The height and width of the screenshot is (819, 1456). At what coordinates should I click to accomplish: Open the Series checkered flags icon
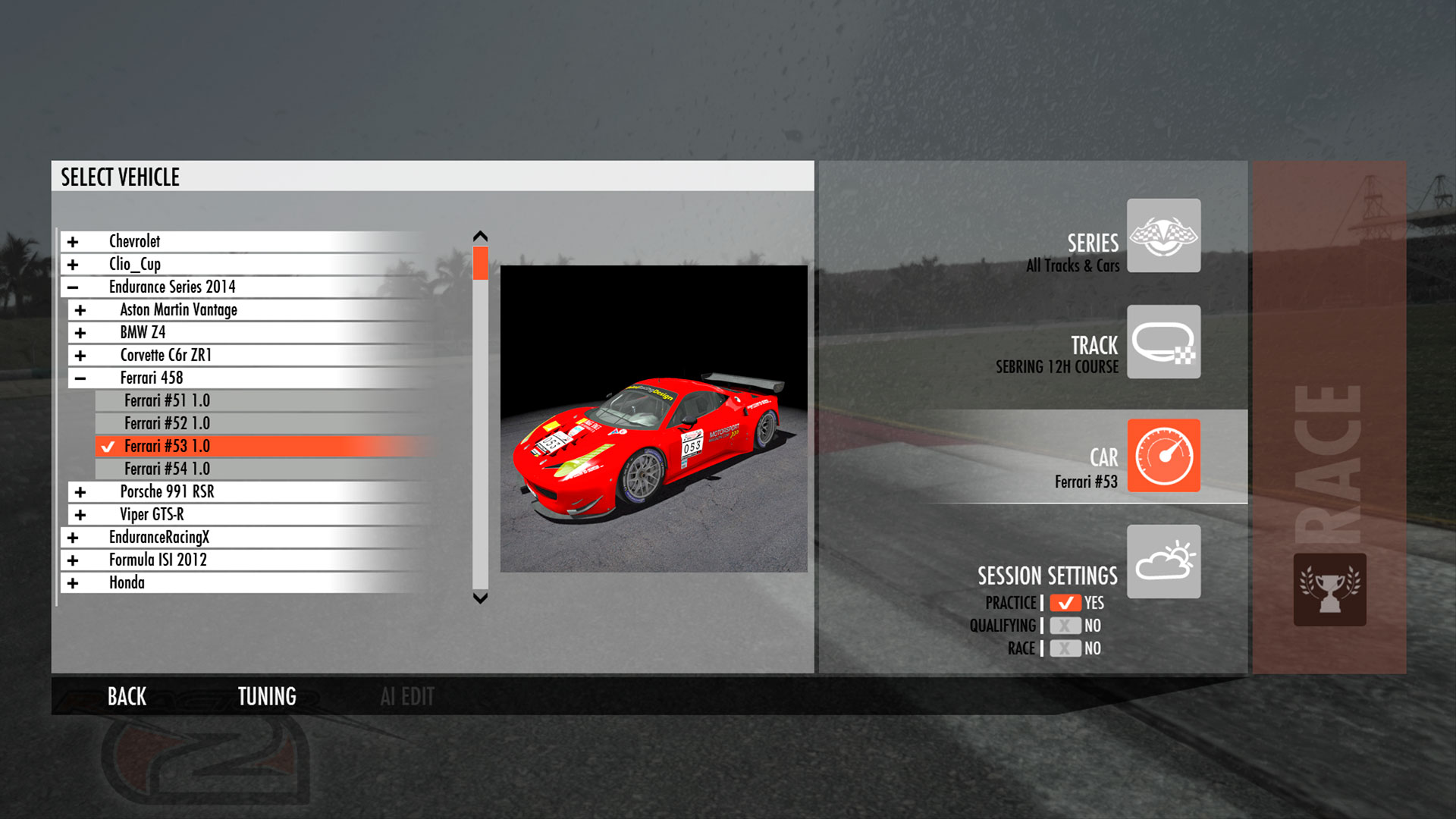(1163, 236)
